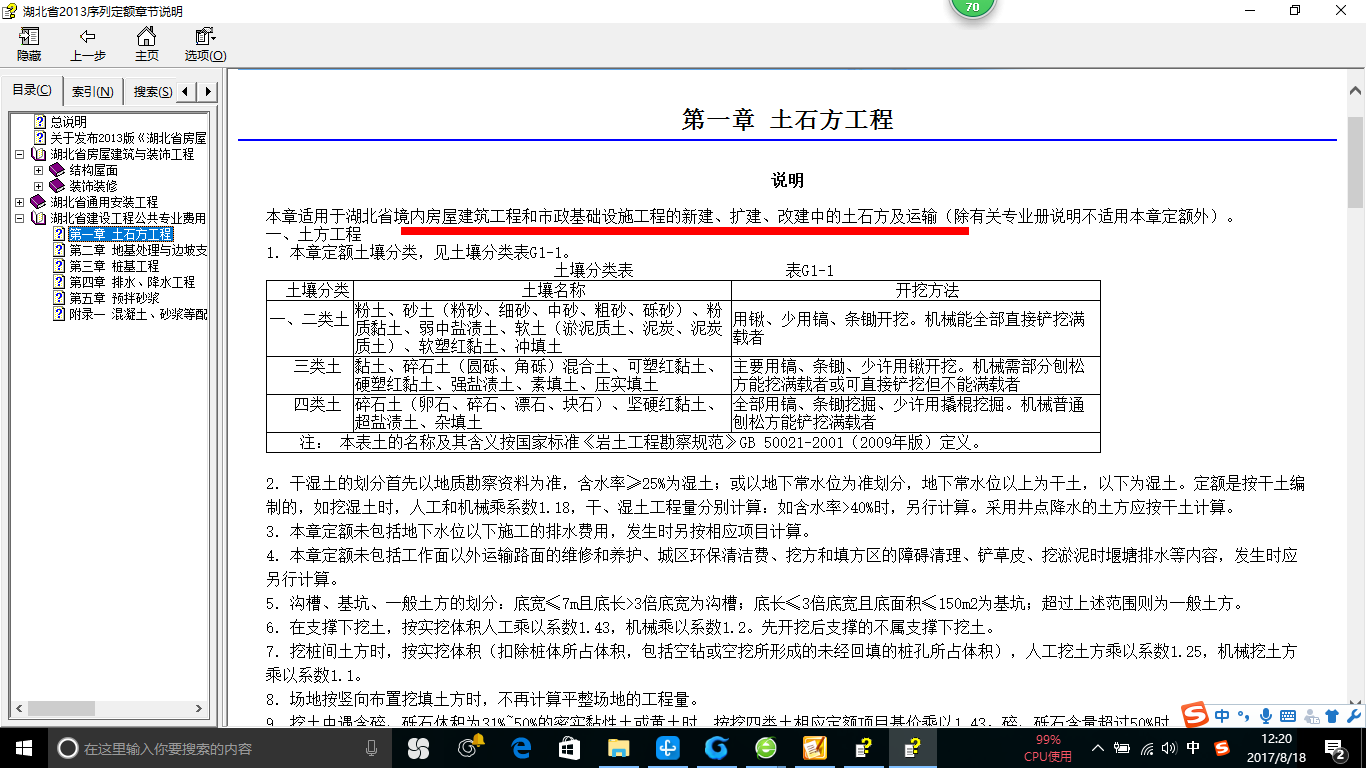Open the 选项(O) options toolbar button
Screen dimensions: 1366x768
click(x=205, y=45)
